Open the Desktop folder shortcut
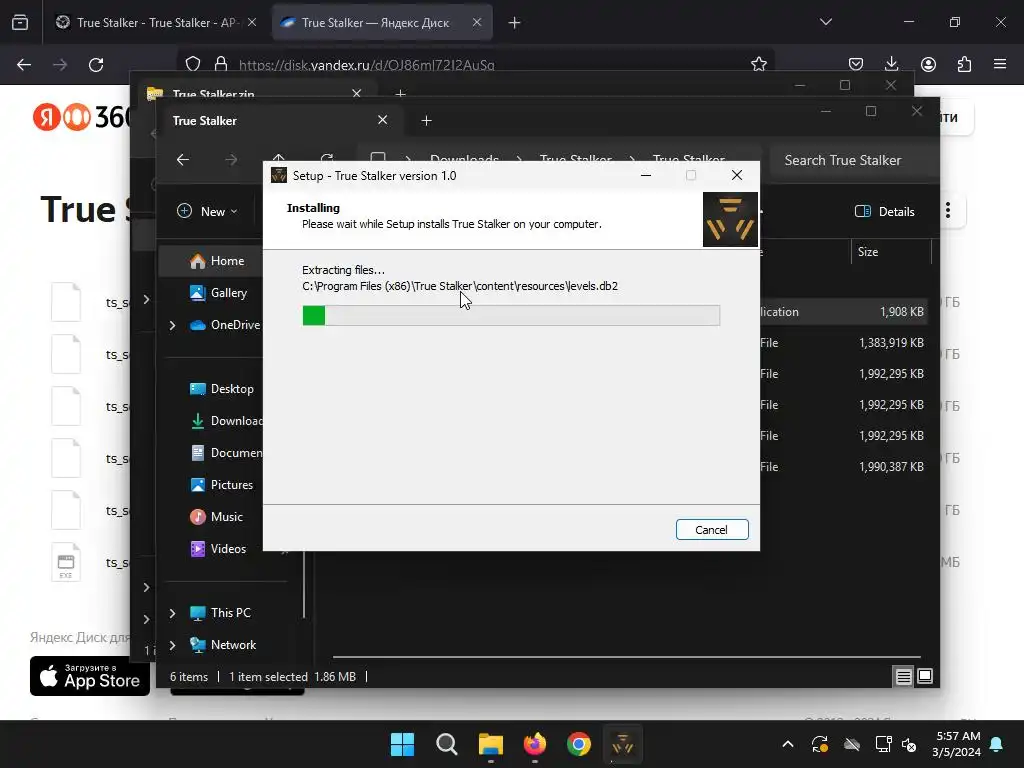This screenshot has width=1024, height=768. click(221, 389)
